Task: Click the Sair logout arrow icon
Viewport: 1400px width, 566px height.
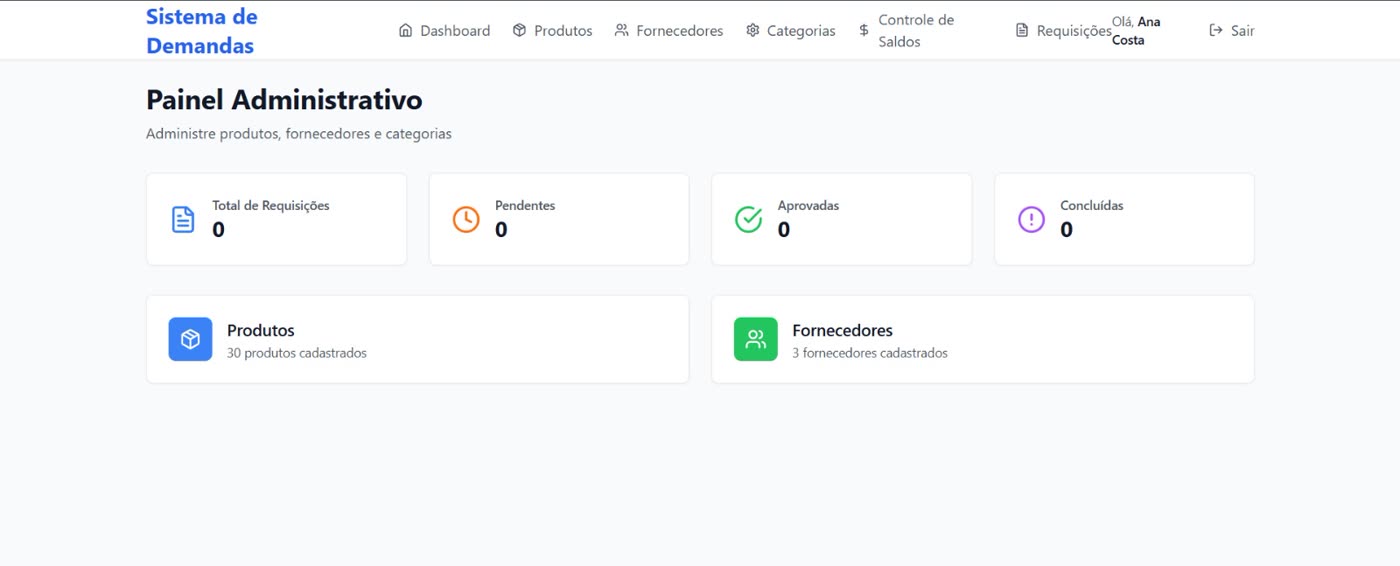Action: tap(1216, 30)
